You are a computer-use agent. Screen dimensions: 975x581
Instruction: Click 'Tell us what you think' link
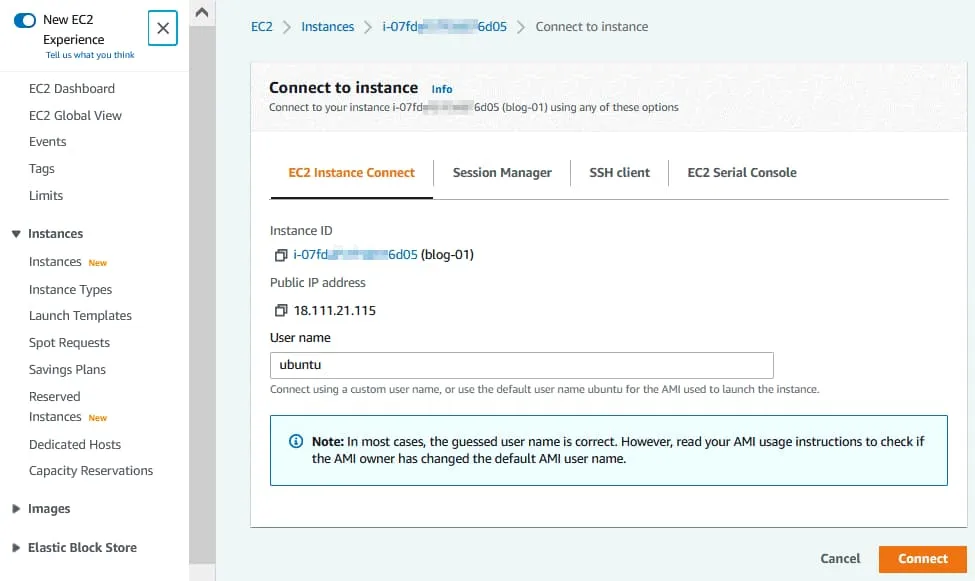point(90,55)
